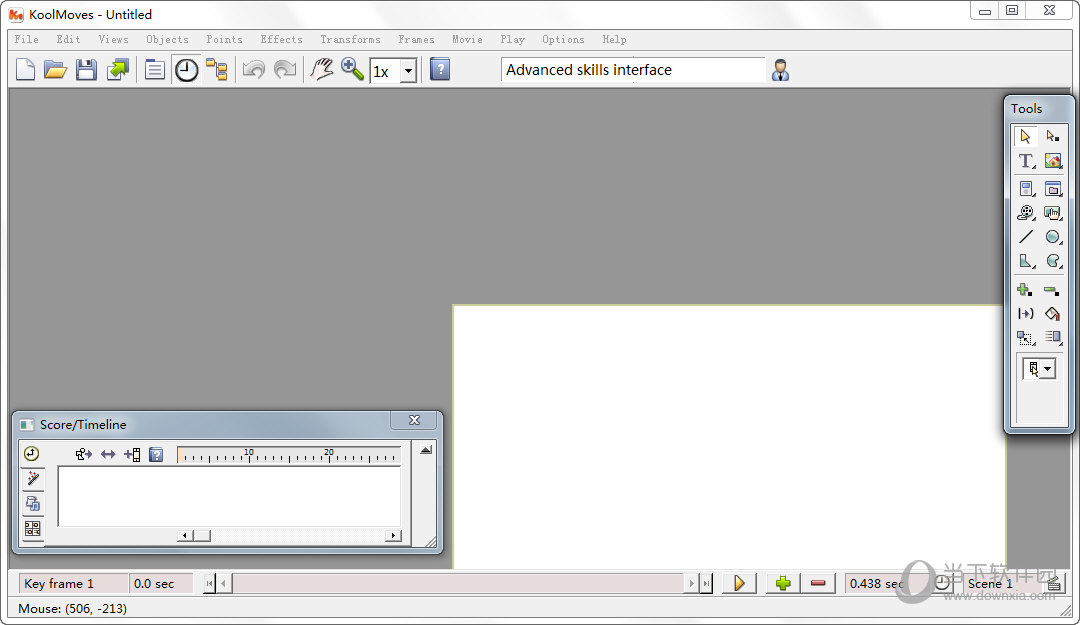Open the Options menu

coord(563,39)
